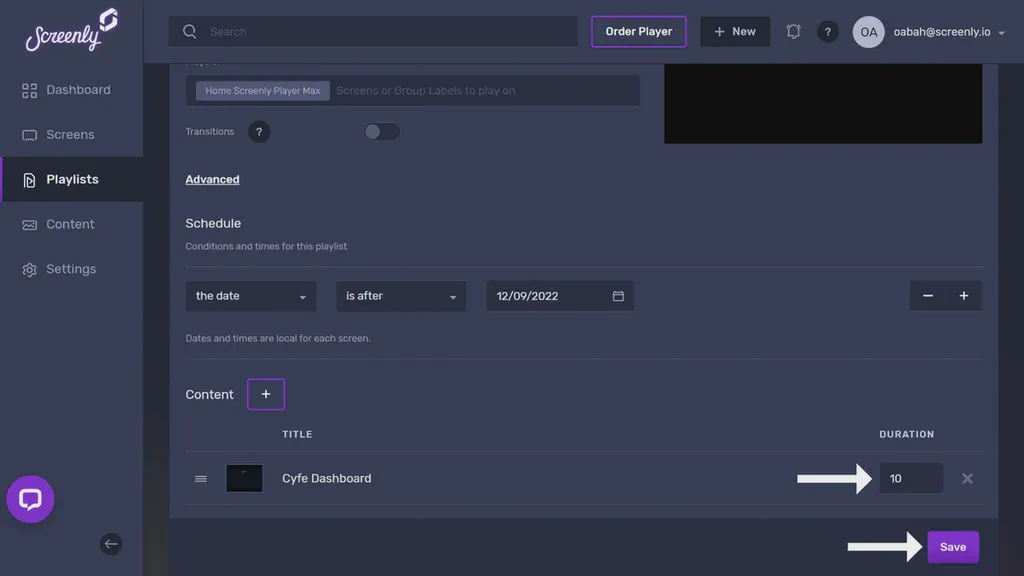Open the Content library
The height and width of the screenshot is (576, 1024).
69,224
